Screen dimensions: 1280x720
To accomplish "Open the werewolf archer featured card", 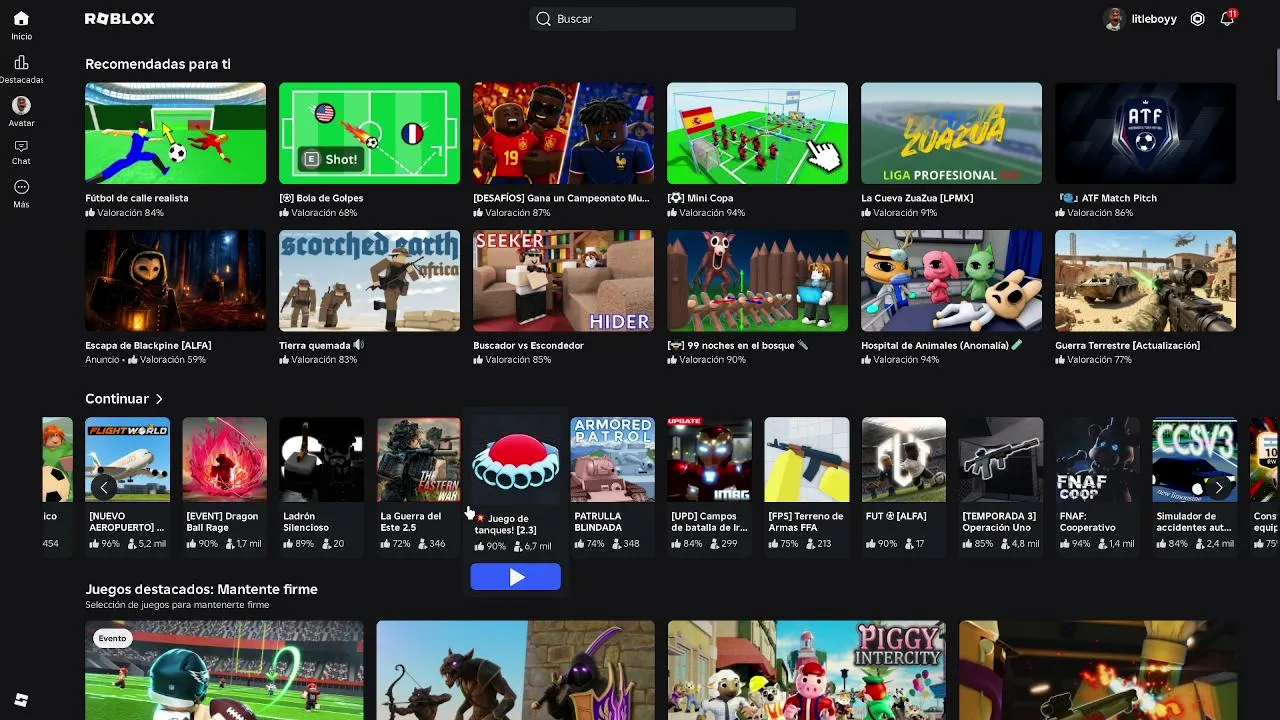I will [x=515, y=670].
